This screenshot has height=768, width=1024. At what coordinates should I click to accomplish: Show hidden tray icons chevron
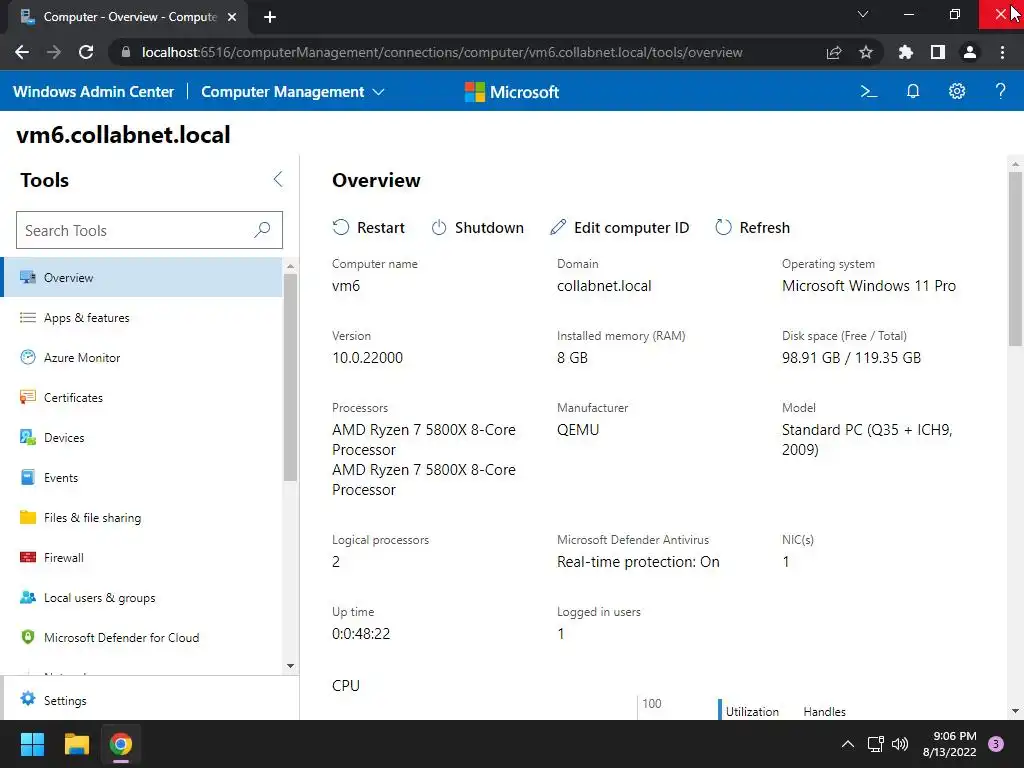(848, 744)
